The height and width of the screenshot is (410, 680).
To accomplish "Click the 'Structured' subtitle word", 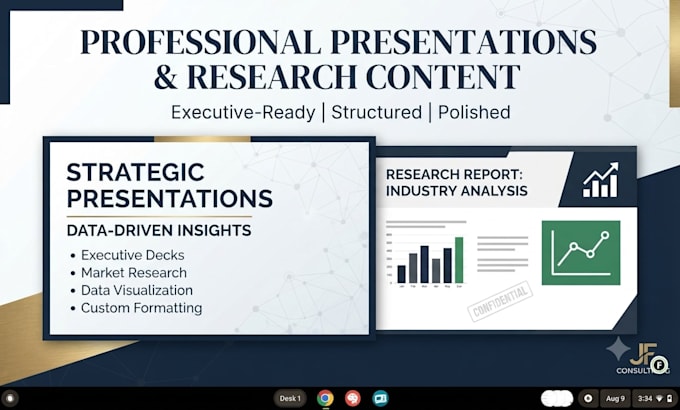I will click(376, 112).
